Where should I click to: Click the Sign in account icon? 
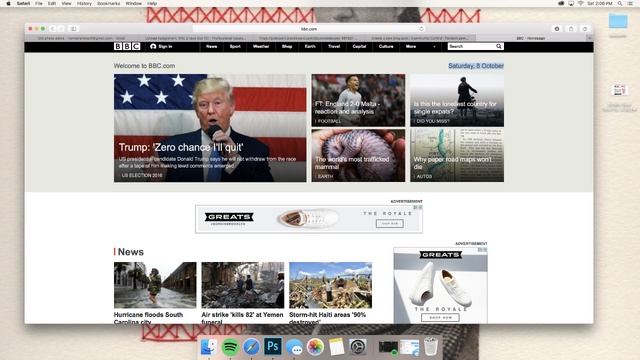153,47
